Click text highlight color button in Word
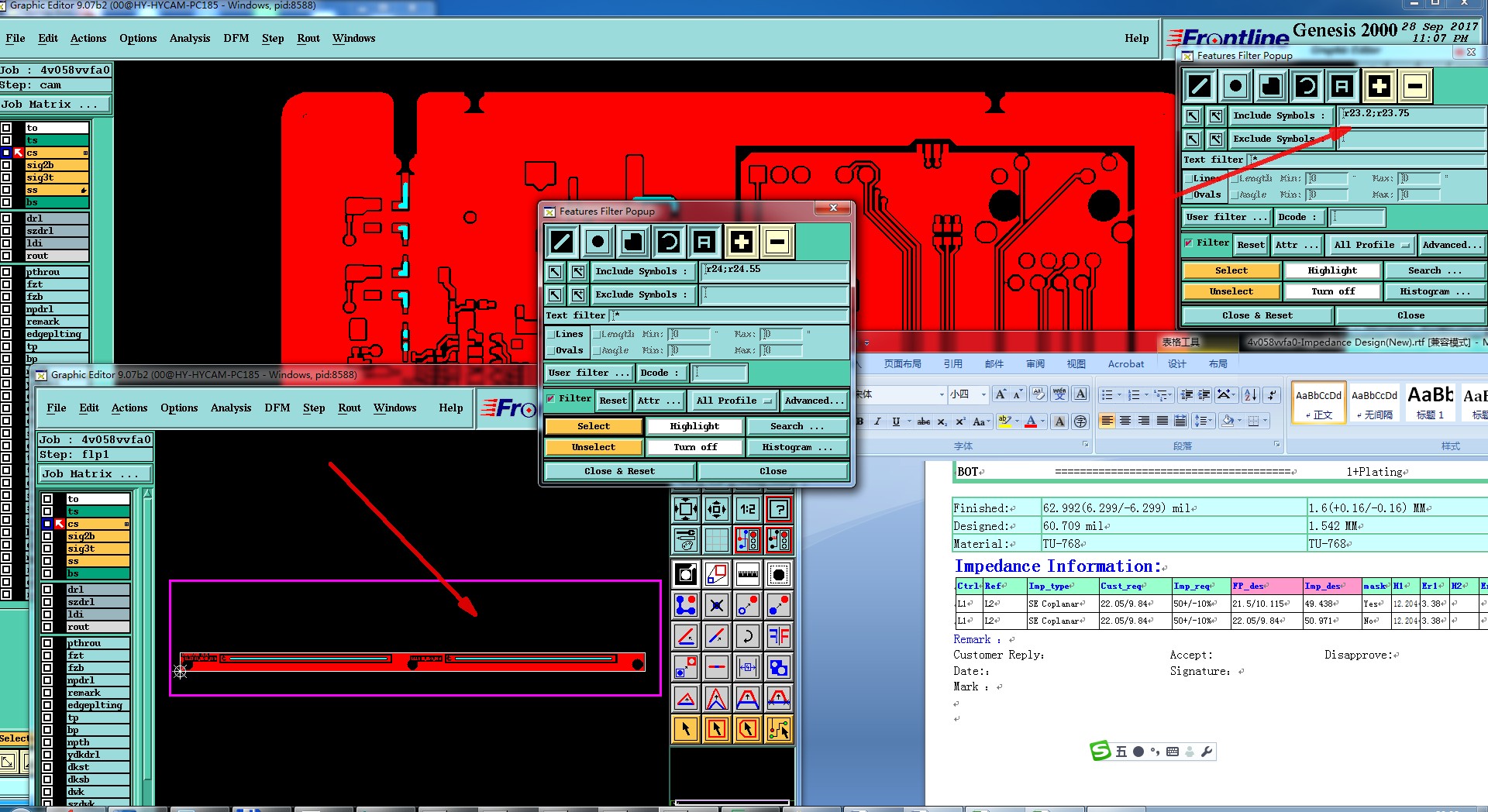The height and width of the screenshot is (812, 1488). (1005, 421)
